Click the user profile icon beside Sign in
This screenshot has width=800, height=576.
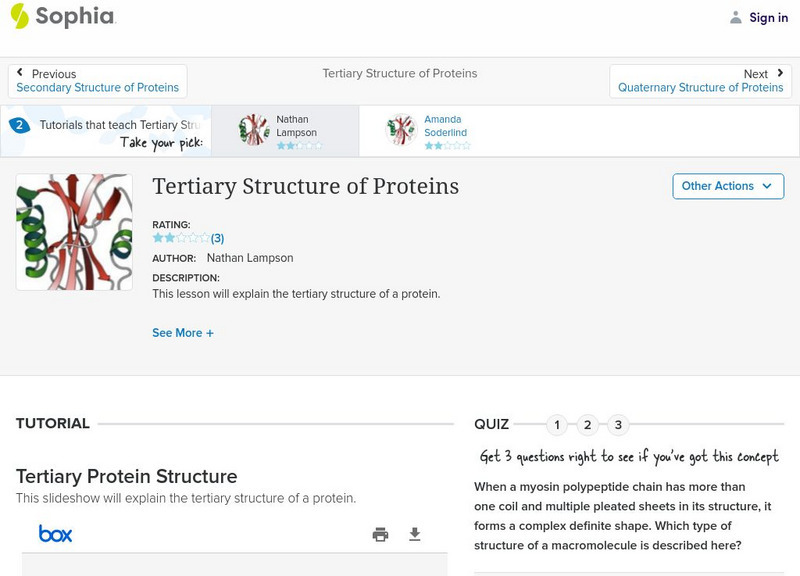pos(736,18)
